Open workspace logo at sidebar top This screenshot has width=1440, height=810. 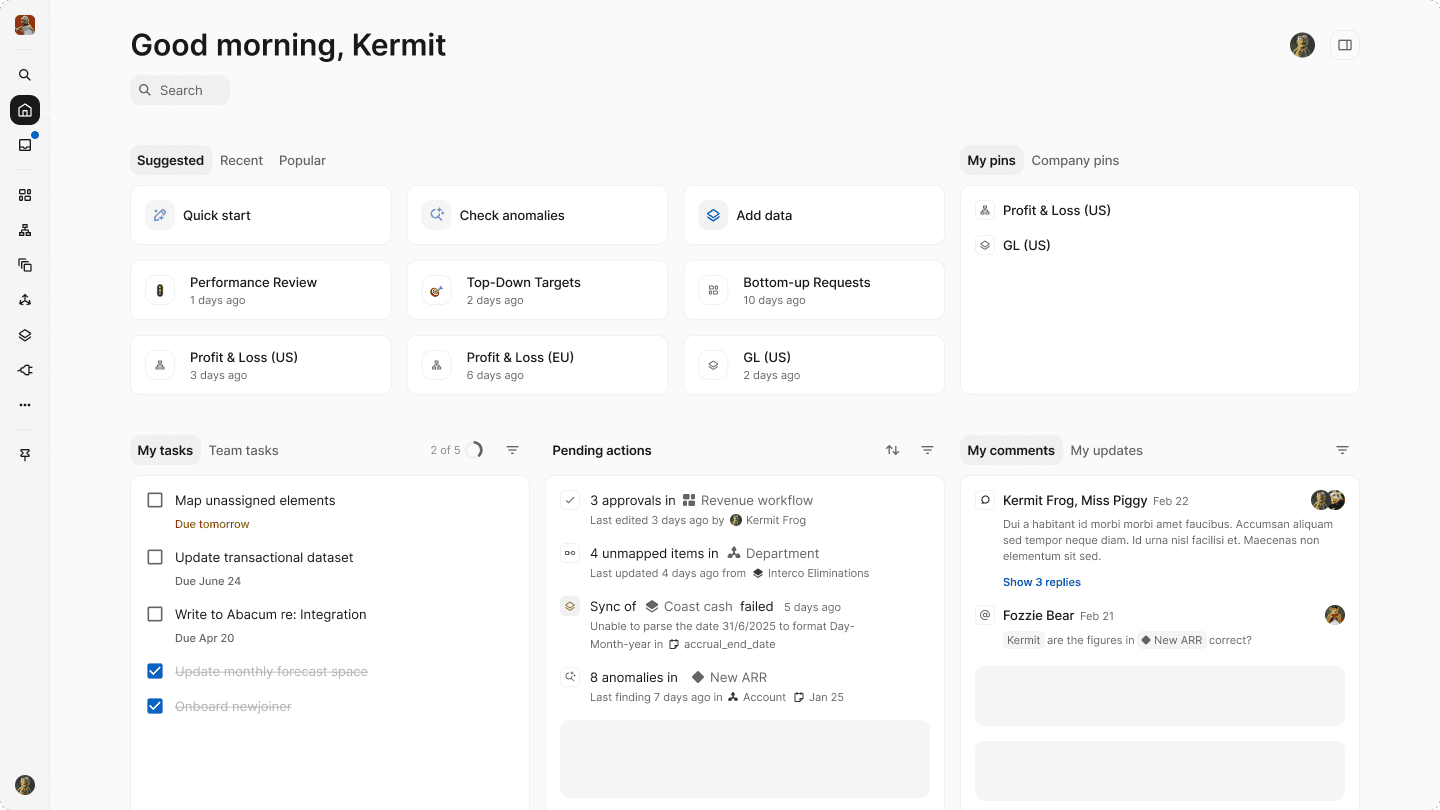point(25,25)
